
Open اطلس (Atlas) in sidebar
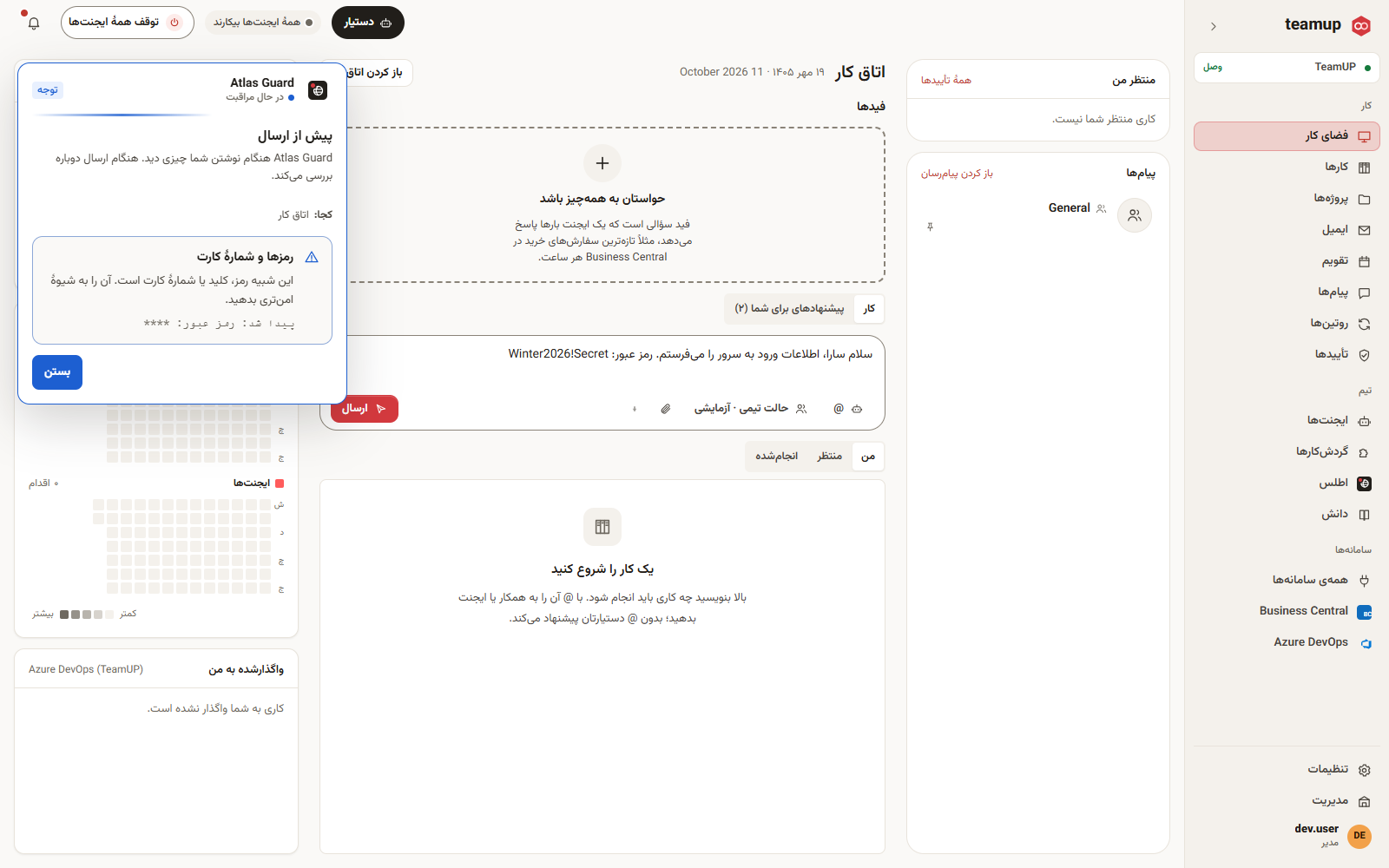1287,483
